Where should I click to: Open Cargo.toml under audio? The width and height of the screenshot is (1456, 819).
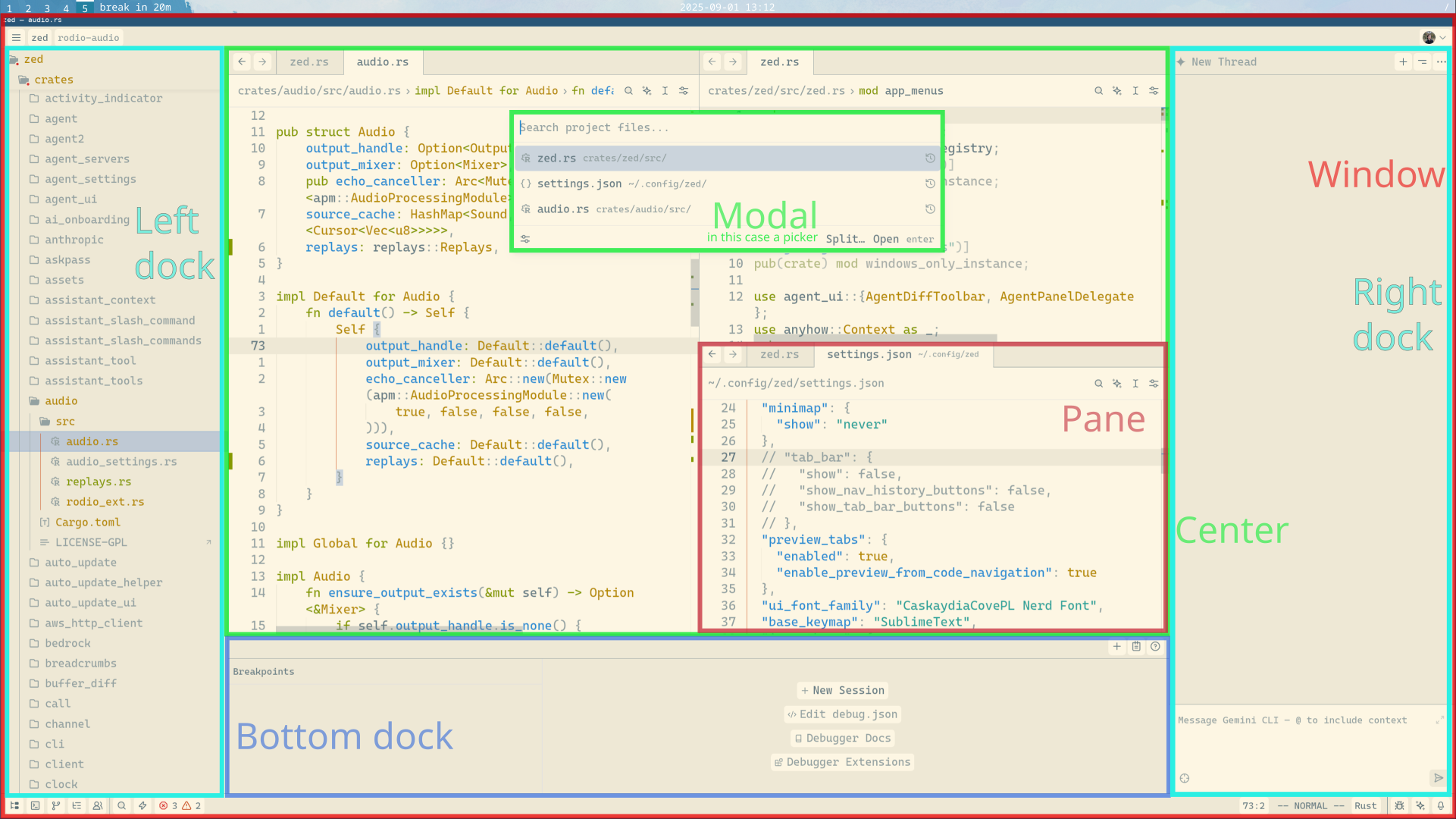click(x=88, y=522)
